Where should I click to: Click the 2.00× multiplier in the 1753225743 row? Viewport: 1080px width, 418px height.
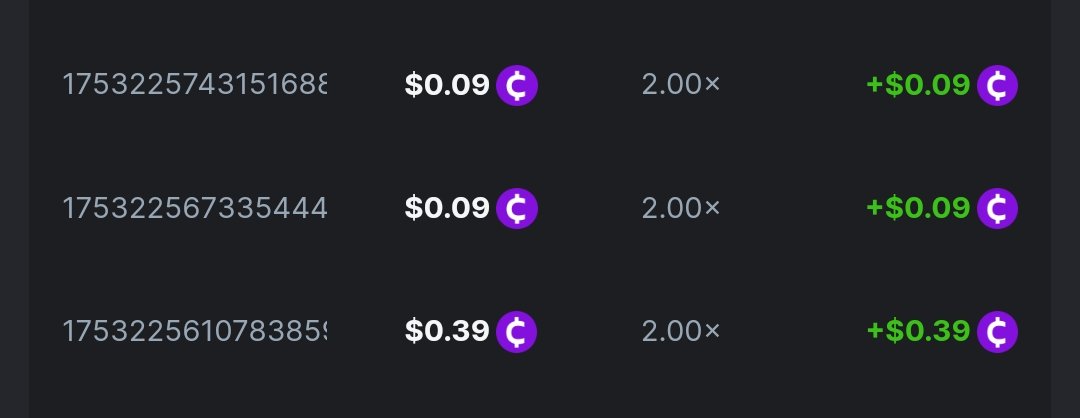(680, 86)
